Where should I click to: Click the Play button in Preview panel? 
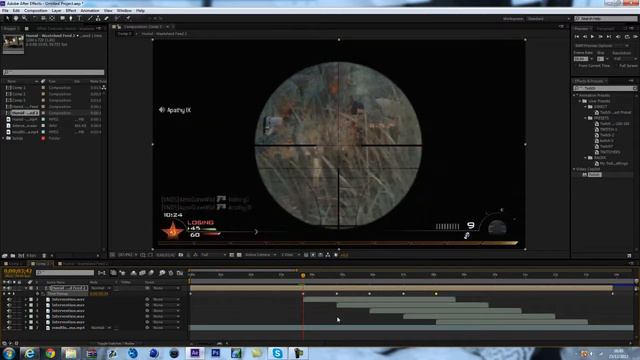coord(593,37)
